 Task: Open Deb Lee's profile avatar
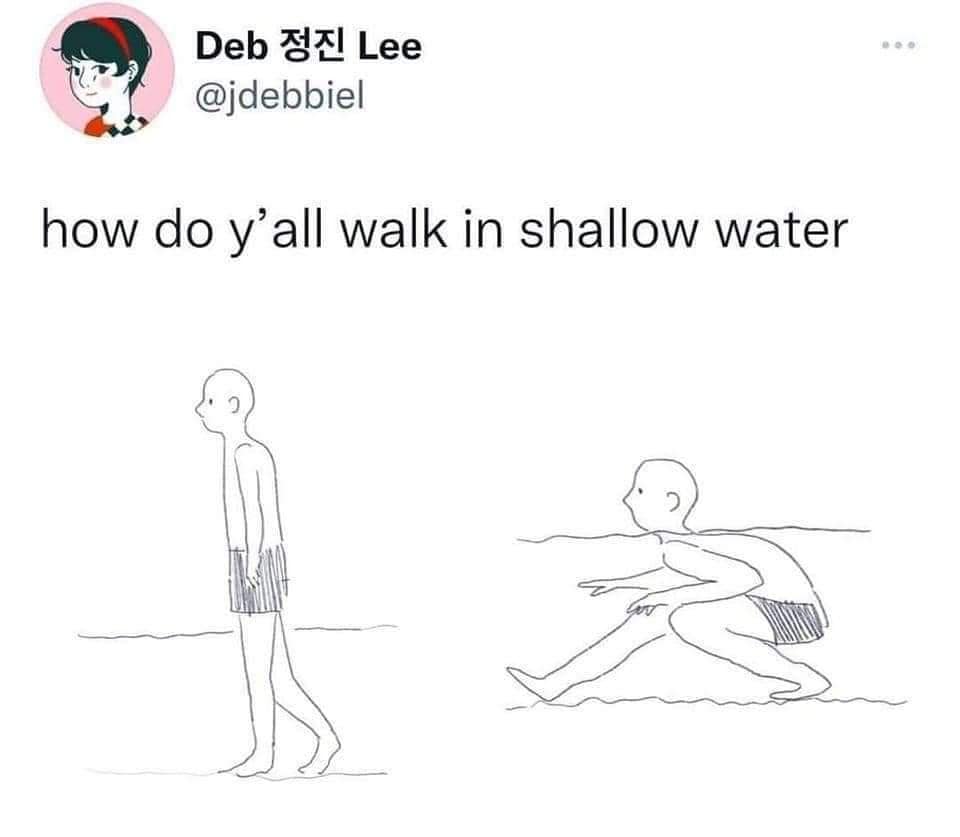pyautogui.click(x=107, y=70)
